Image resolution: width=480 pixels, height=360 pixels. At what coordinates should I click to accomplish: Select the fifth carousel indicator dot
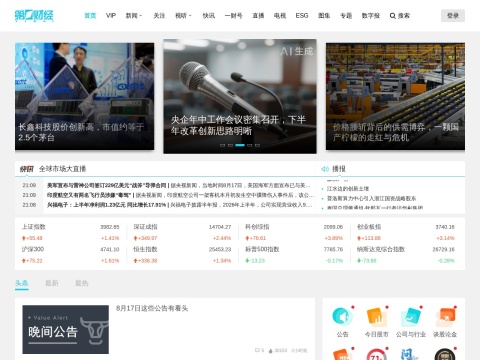tap(257, 145)
